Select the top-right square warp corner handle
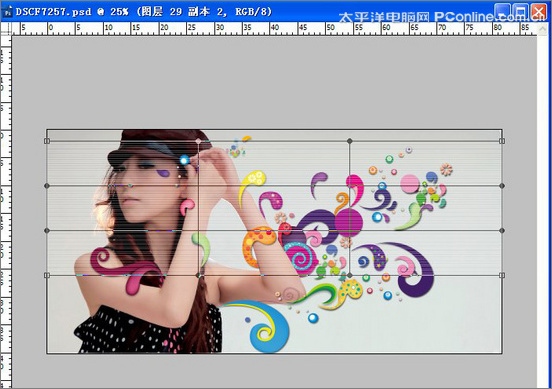 (x=502, y=141)
